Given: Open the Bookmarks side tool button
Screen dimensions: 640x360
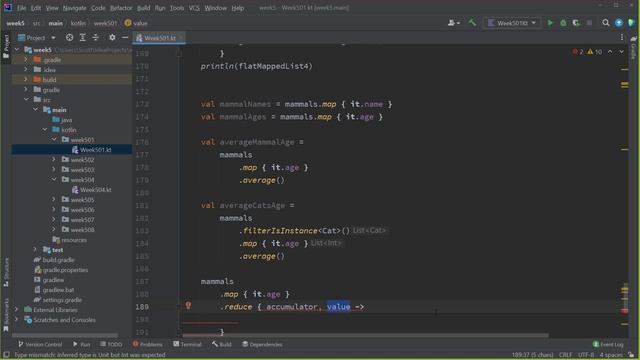Looking at the screenshot, I should [6, 314].
